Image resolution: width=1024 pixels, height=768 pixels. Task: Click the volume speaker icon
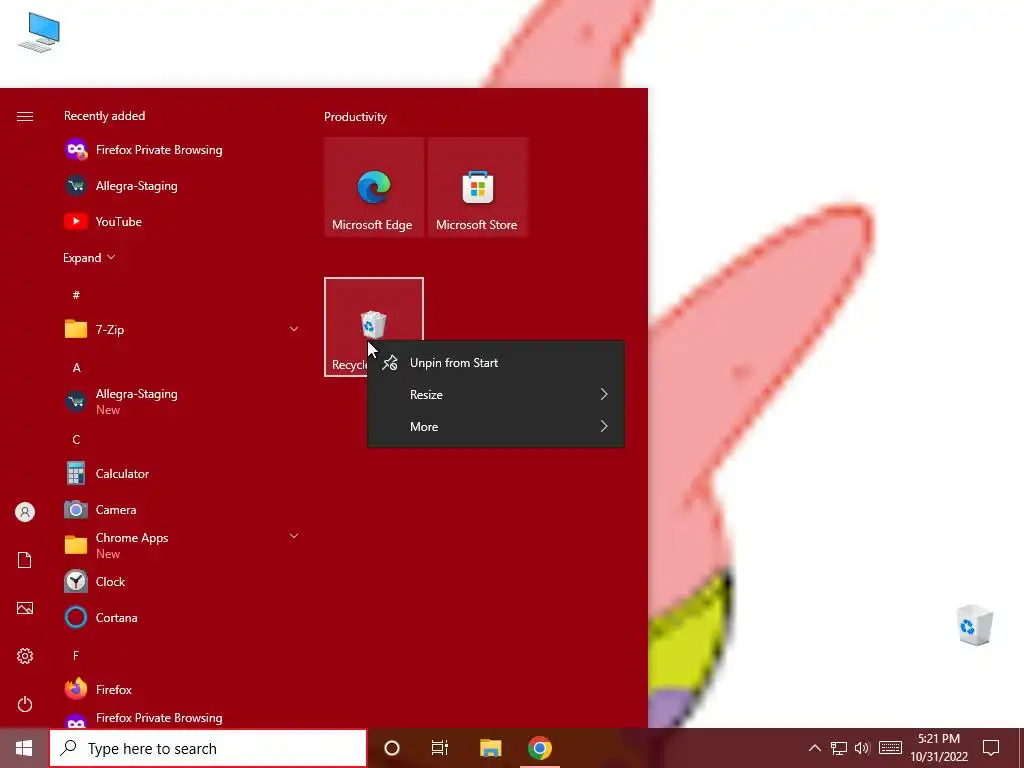(862, 748)
